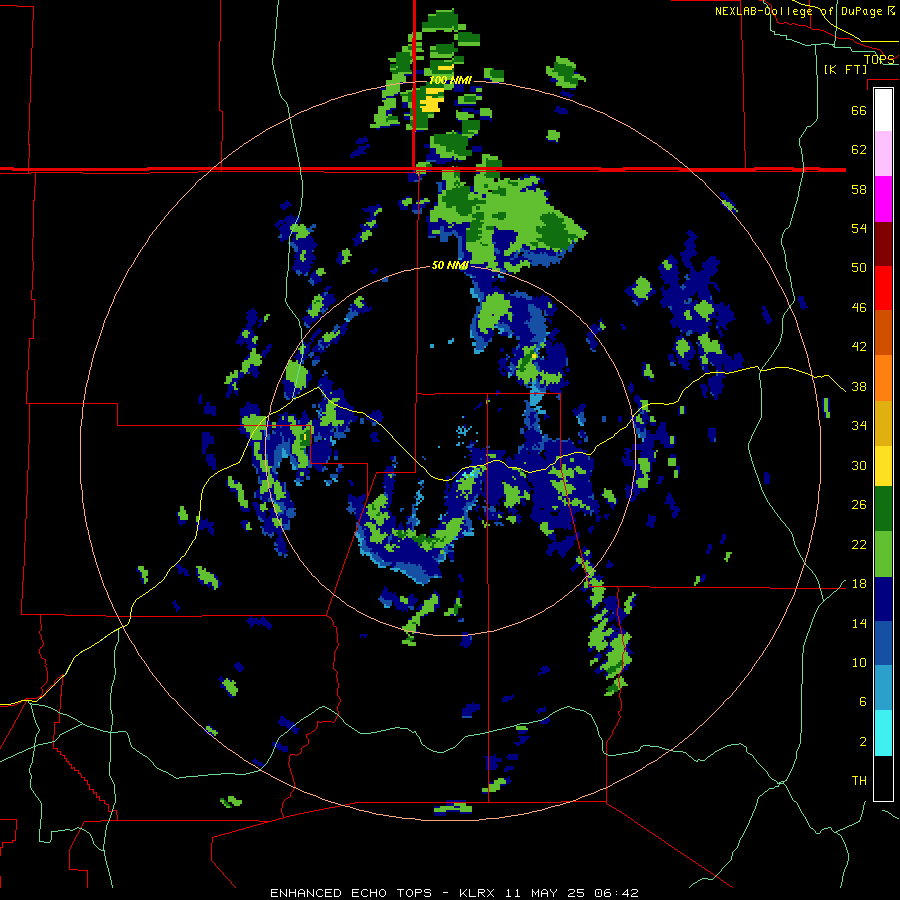The height and width of the screenshot is (900, 900).
Task: Click the "18" legend value
Action: [859, 584]
